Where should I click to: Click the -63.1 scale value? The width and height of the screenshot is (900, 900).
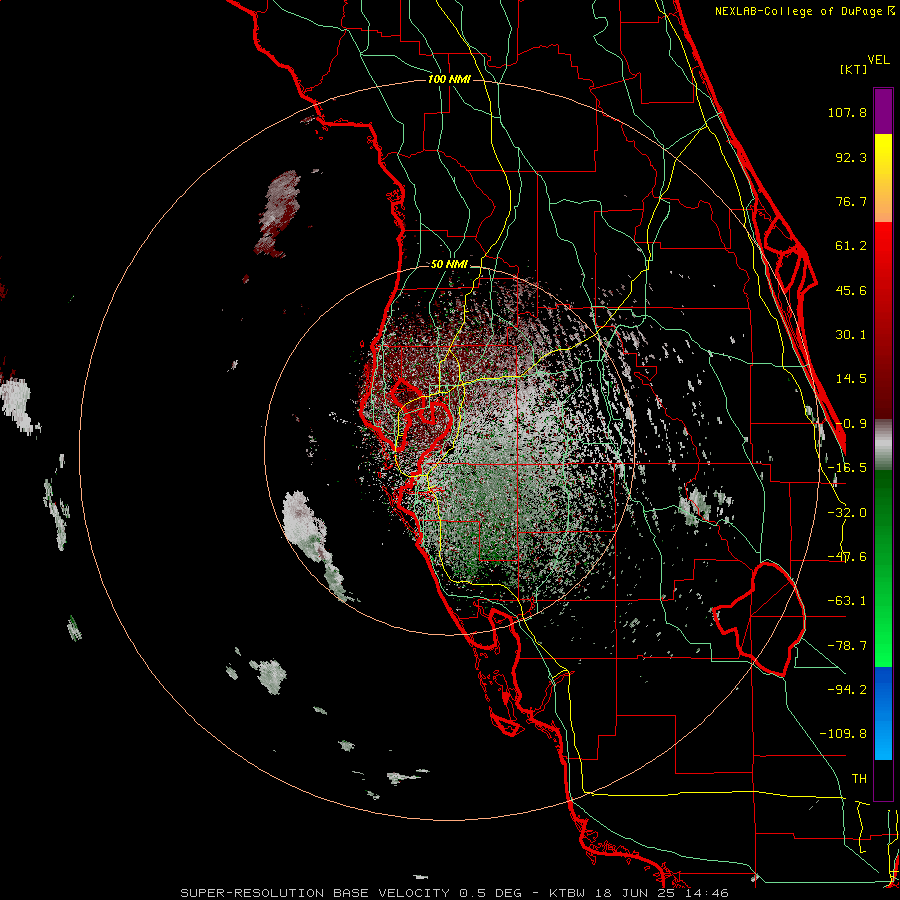click(847, 601)
